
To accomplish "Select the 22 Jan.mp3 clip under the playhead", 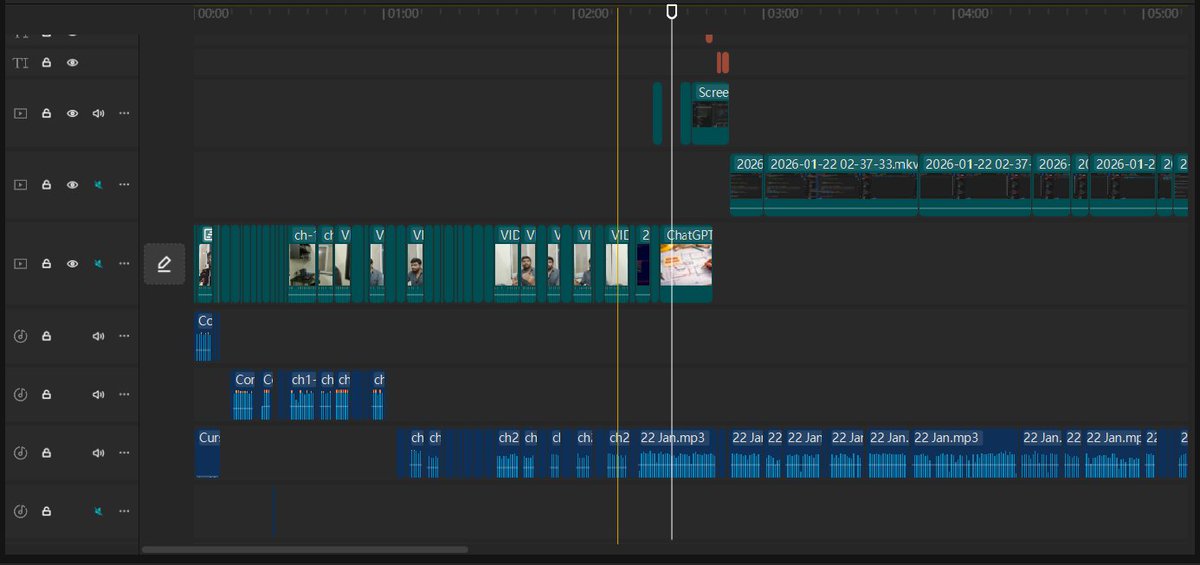I will [677, 453].
